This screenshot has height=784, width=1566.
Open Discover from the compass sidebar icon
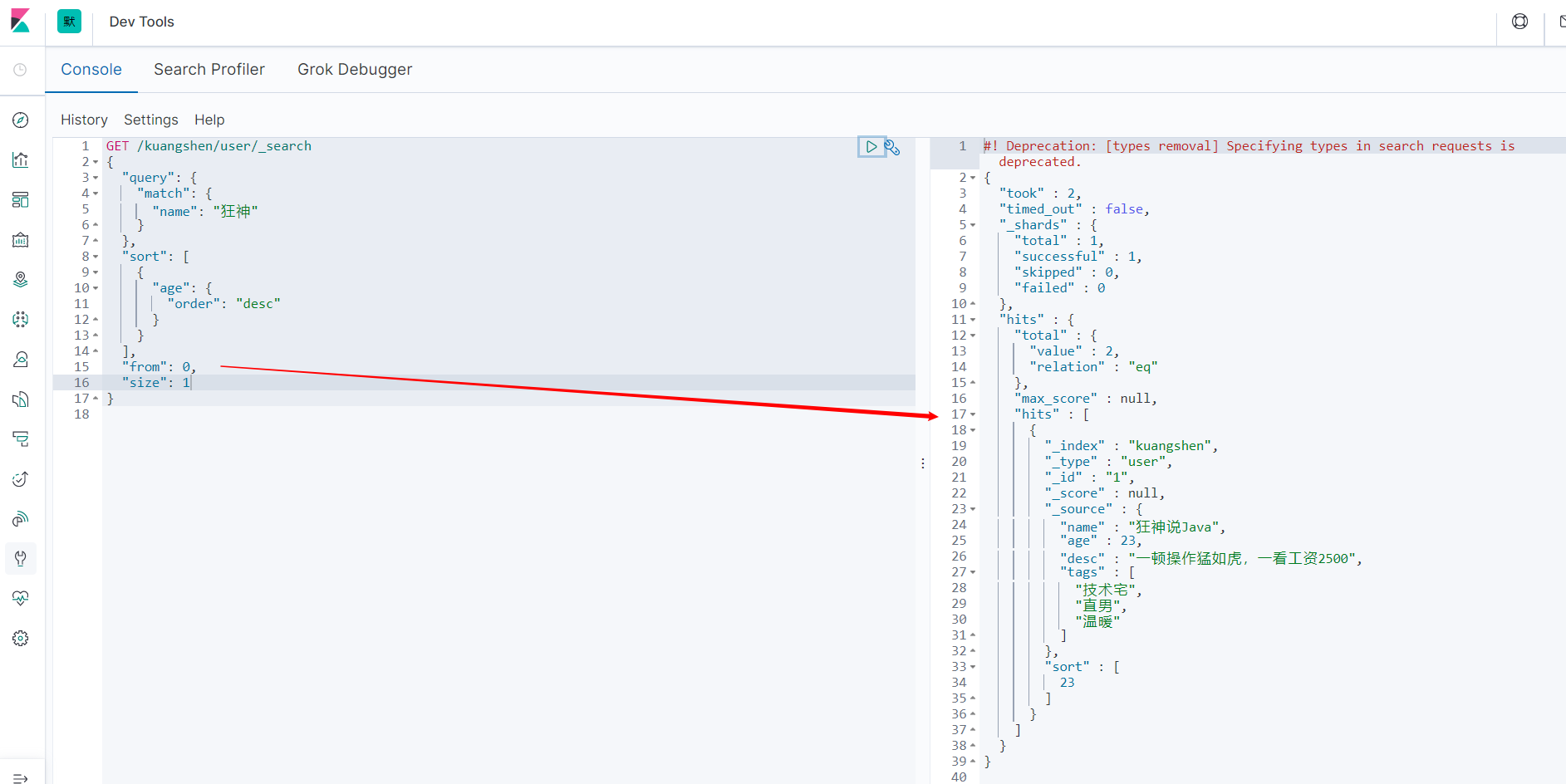(21, 120)
